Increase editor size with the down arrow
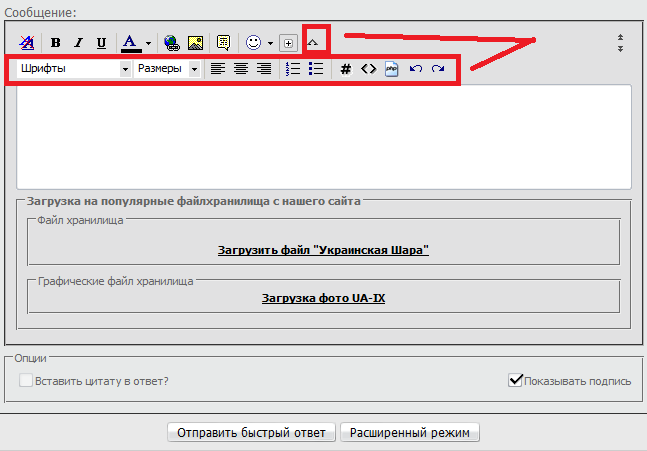This screenshot has height=451, width=647. 620,48
